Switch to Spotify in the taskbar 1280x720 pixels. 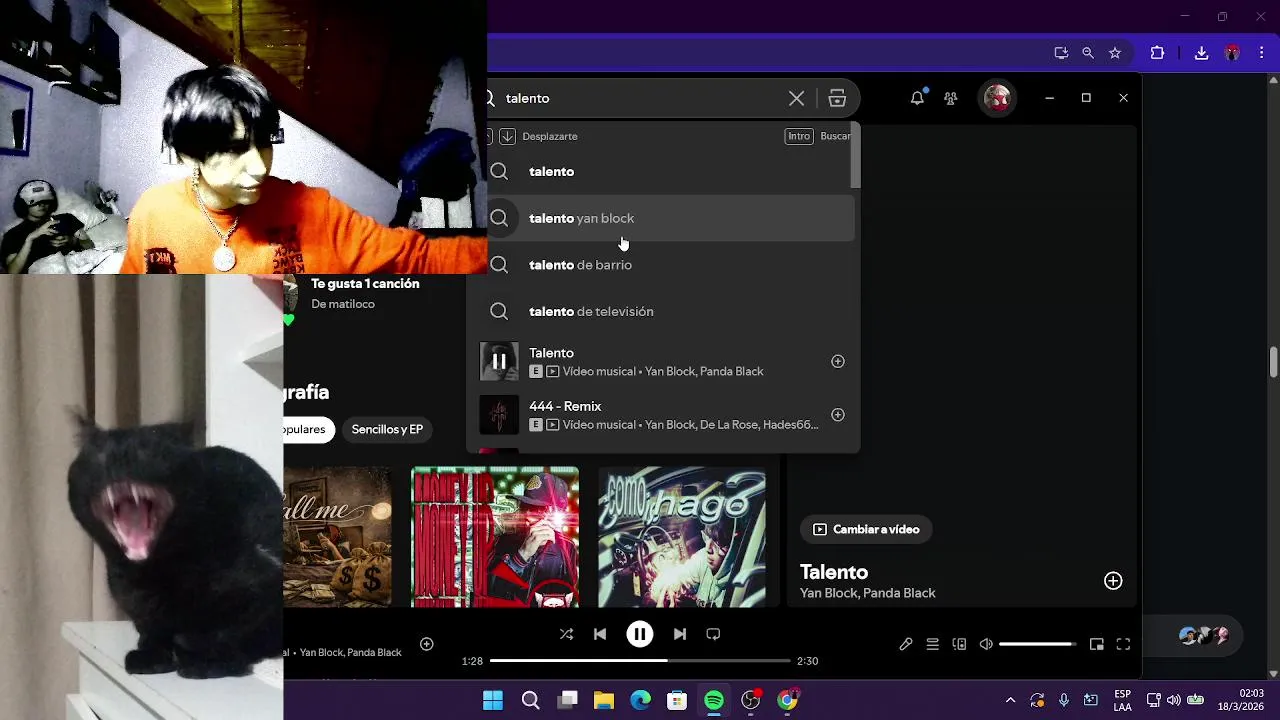[x=714, y=700]
